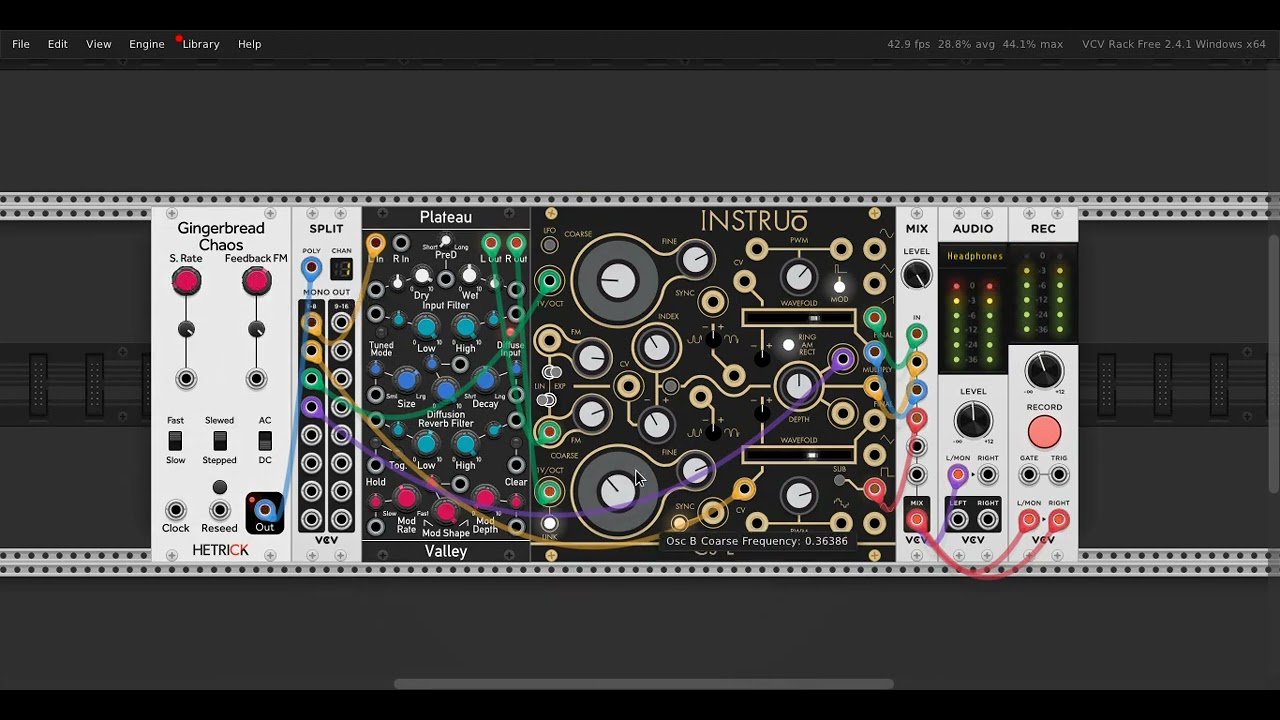Image resolution: width=1280 pixels, height=720 pixels.
Task: Click the upper PWM knob
Action: [x=798, y=276]
